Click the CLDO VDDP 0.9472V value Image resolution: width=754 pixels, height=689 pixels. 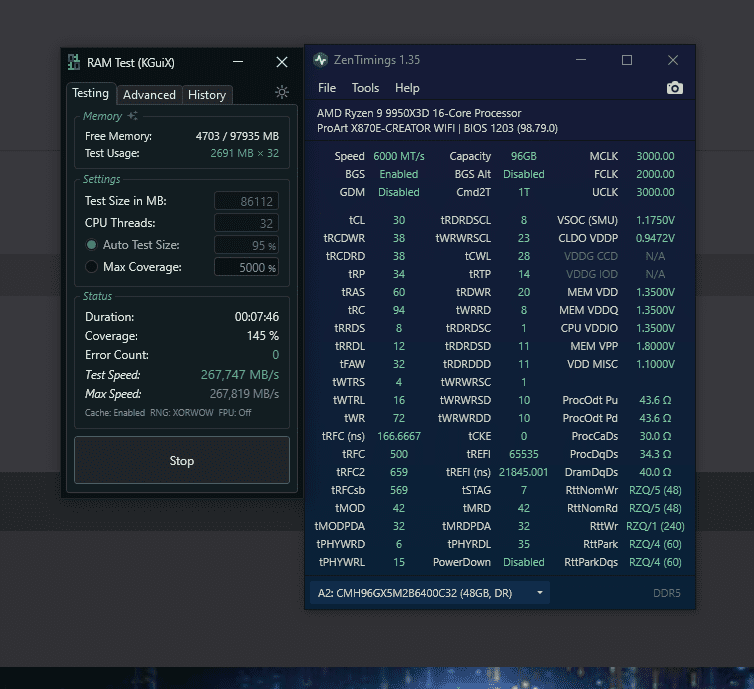pyautogui.click(x=655, y=238)
